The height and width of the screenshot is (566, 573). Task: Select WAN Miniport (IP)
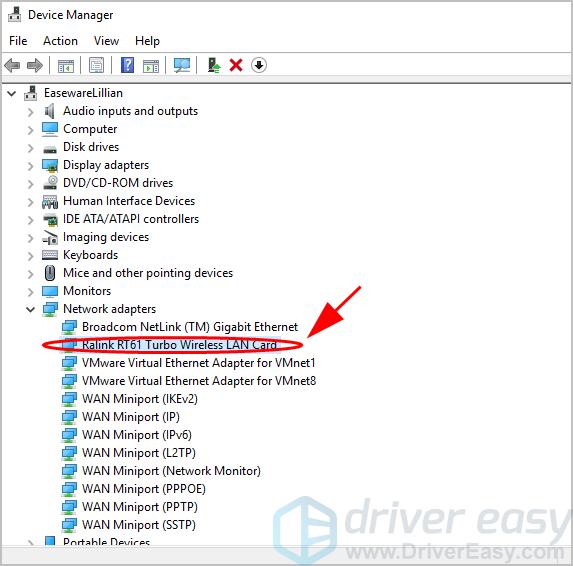[x=131, y=417]
